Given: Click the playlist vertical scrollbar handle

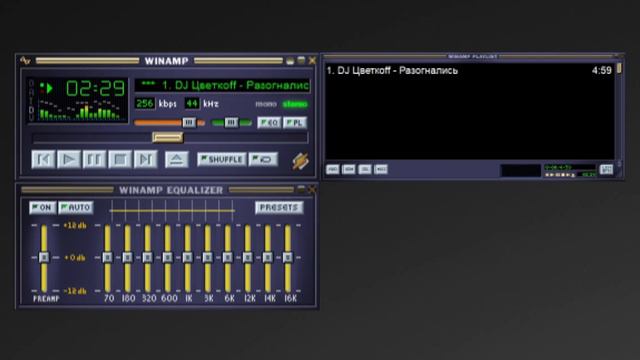Looking at the screenshot, I should click(619, 68).
